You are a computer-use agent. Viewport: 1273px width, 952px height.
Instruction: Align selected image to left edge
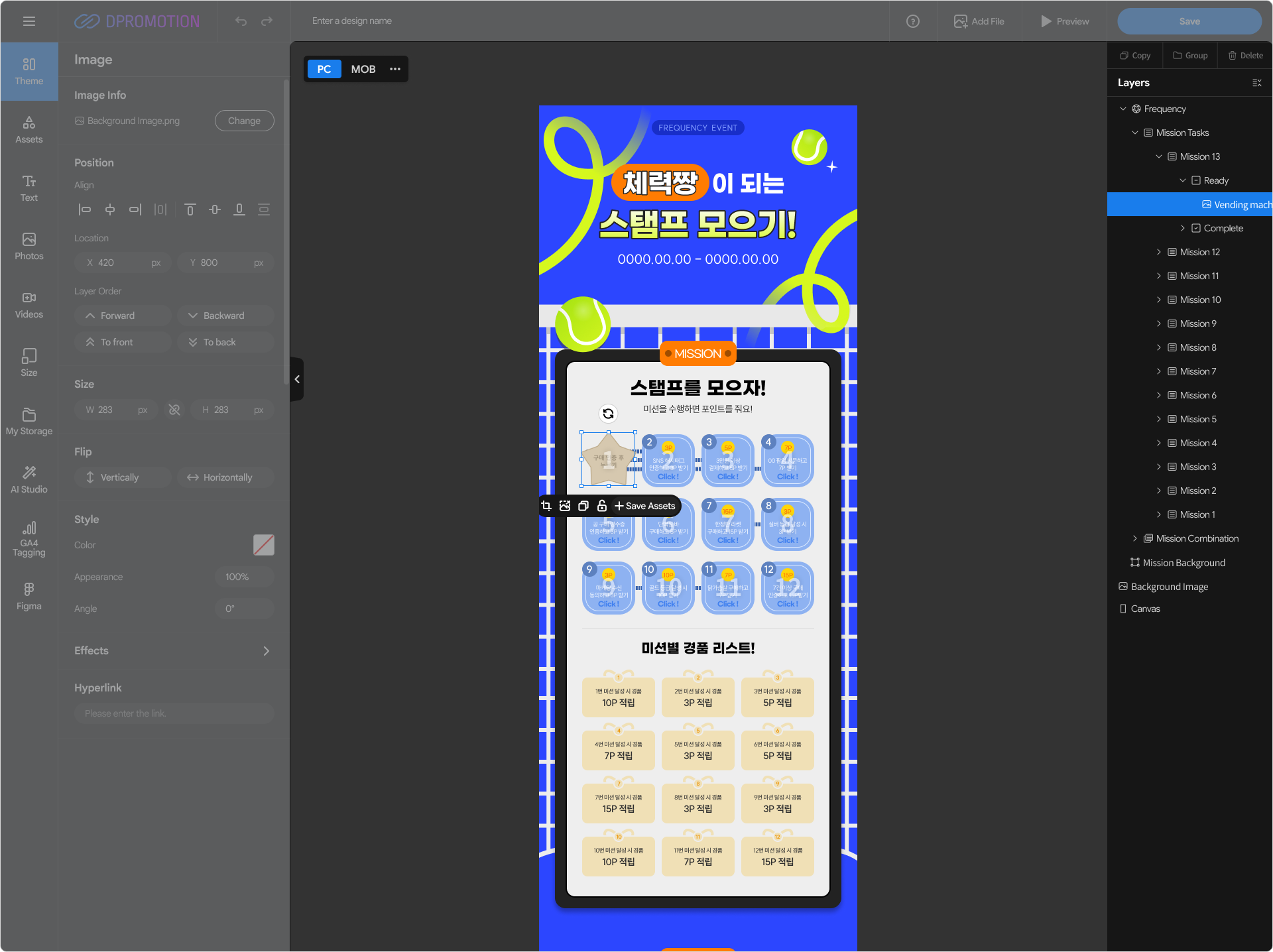tap(85, 209)
